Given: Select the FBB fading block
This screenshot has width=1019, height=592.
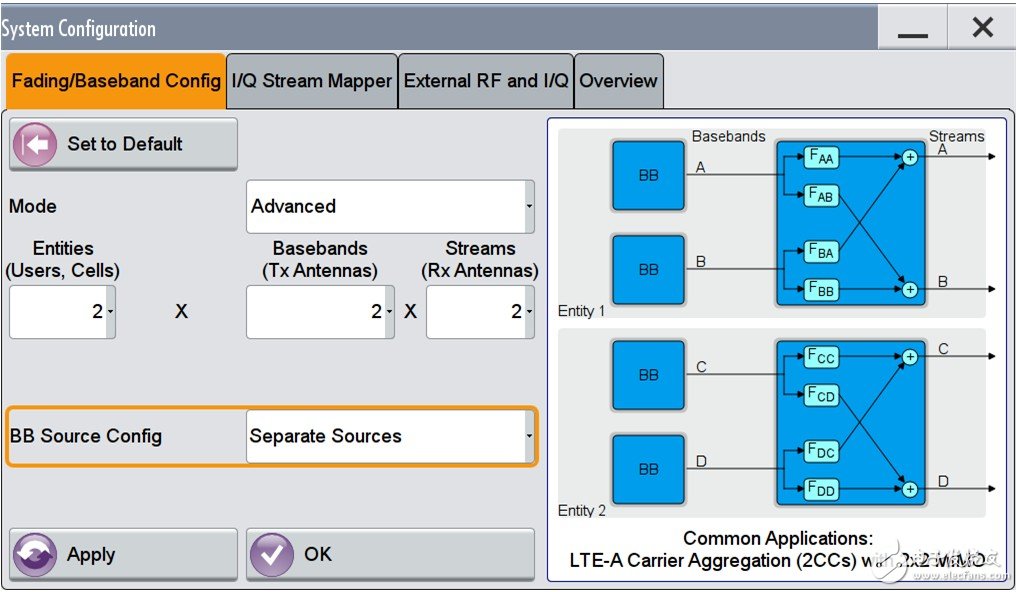Looking at the screenshot, I should pos(821,290).
